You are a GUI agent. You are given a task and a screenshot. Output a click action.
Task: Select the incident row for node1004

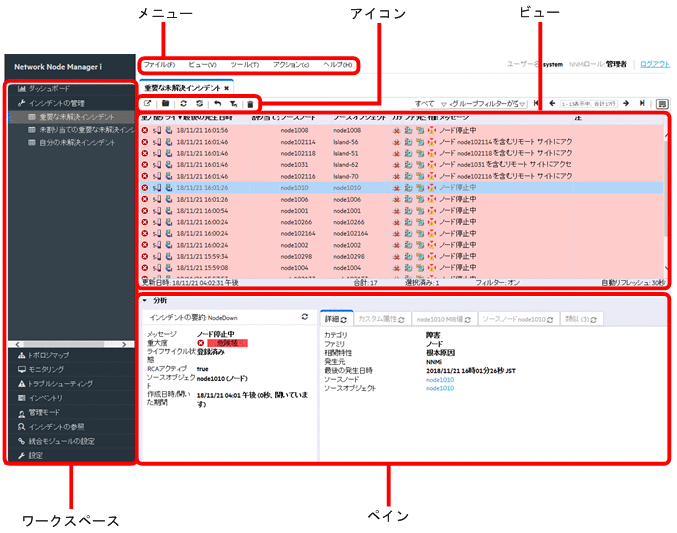point(402,268)
